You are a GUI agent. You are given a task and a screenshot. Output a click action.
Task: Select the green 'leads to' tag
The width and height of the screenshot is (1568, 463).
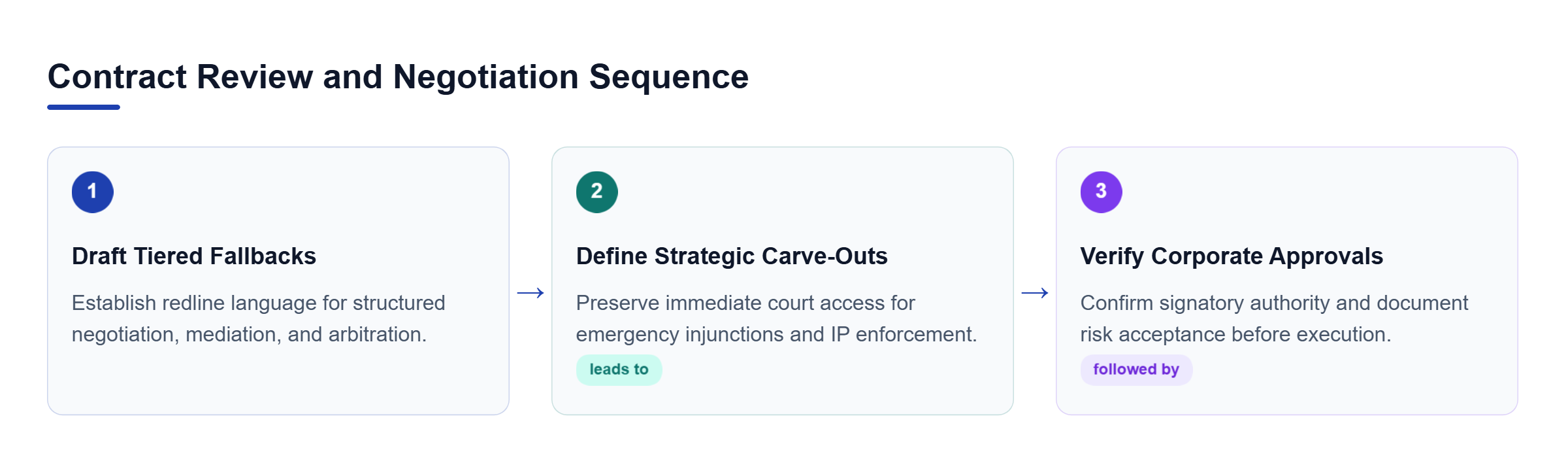coord(619,369)
